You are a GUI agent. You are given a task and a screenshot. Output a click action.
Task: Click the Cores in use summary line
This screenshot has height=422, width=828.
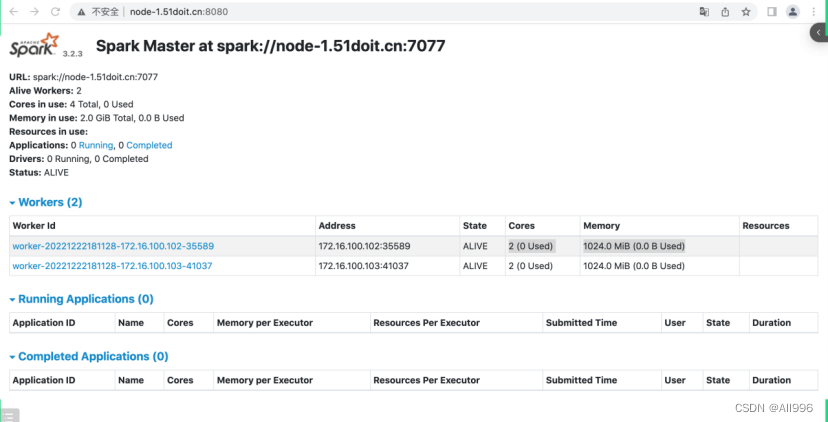tap(71, 105)
